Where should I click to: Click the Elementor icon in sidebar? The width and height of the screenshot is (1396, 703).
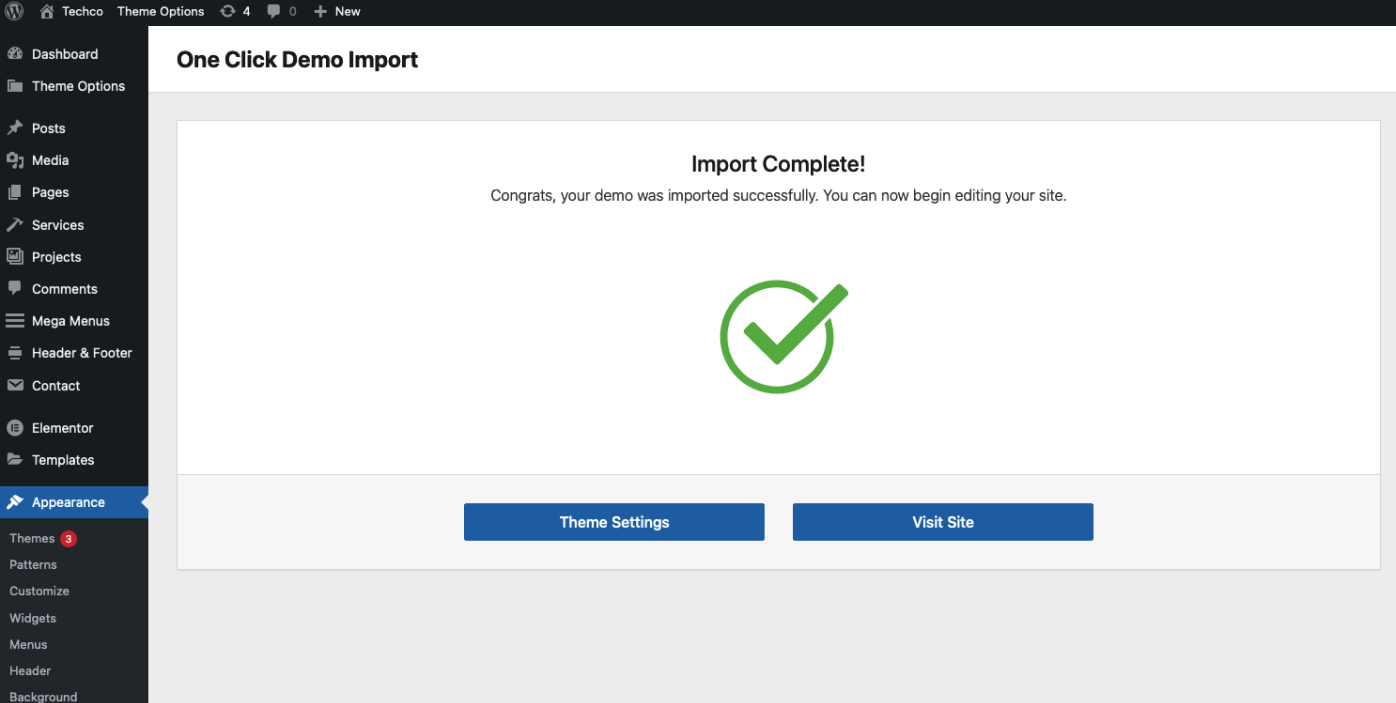[15, 428]
